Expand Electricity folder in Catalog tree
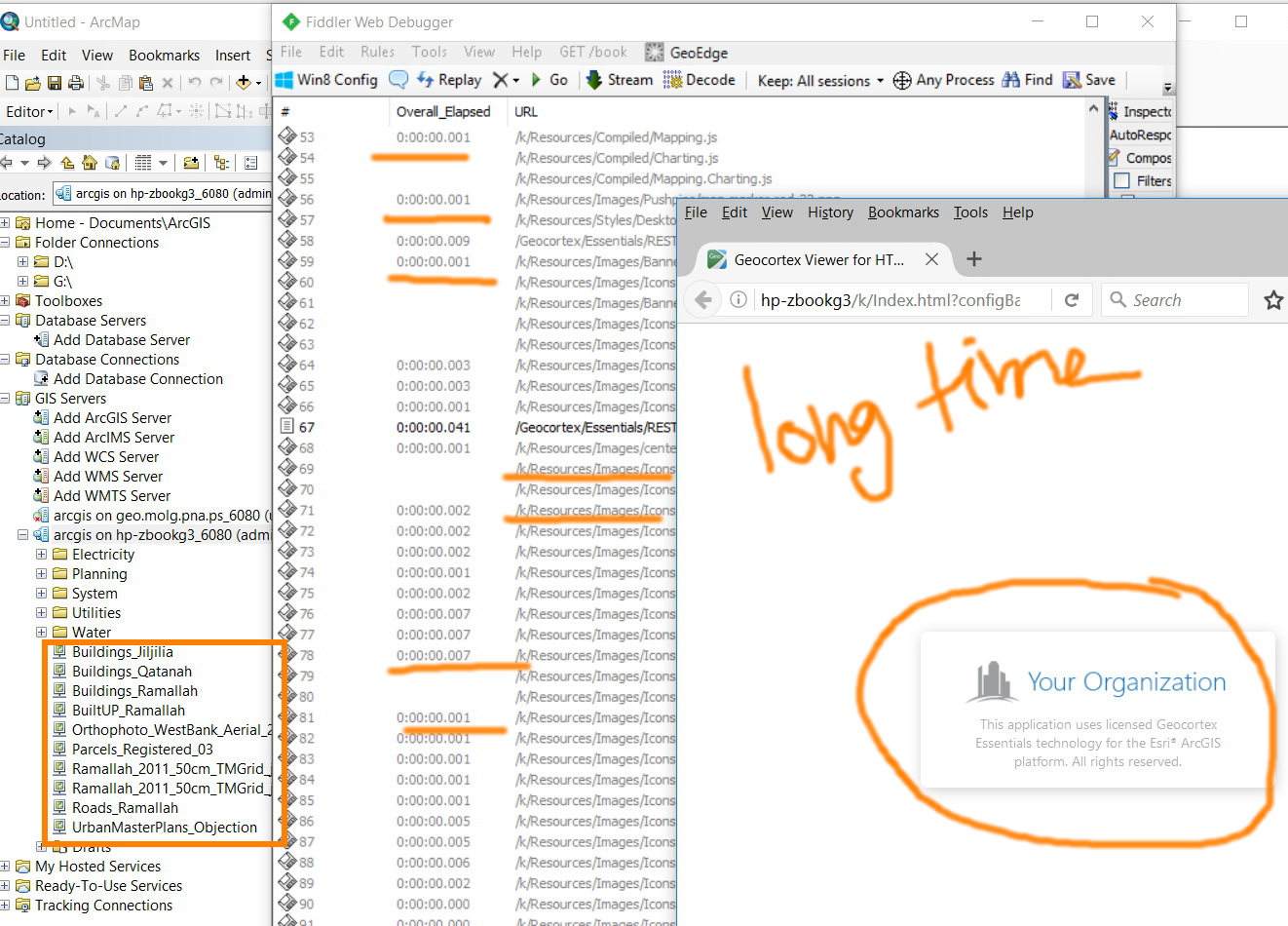Image resolution: width=1288 pixels, height=926 pixels. coord(42,555)
